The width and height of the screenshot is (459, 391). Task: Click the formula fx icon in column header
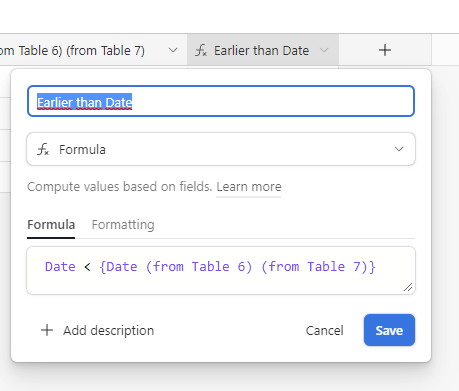(201, 51)
